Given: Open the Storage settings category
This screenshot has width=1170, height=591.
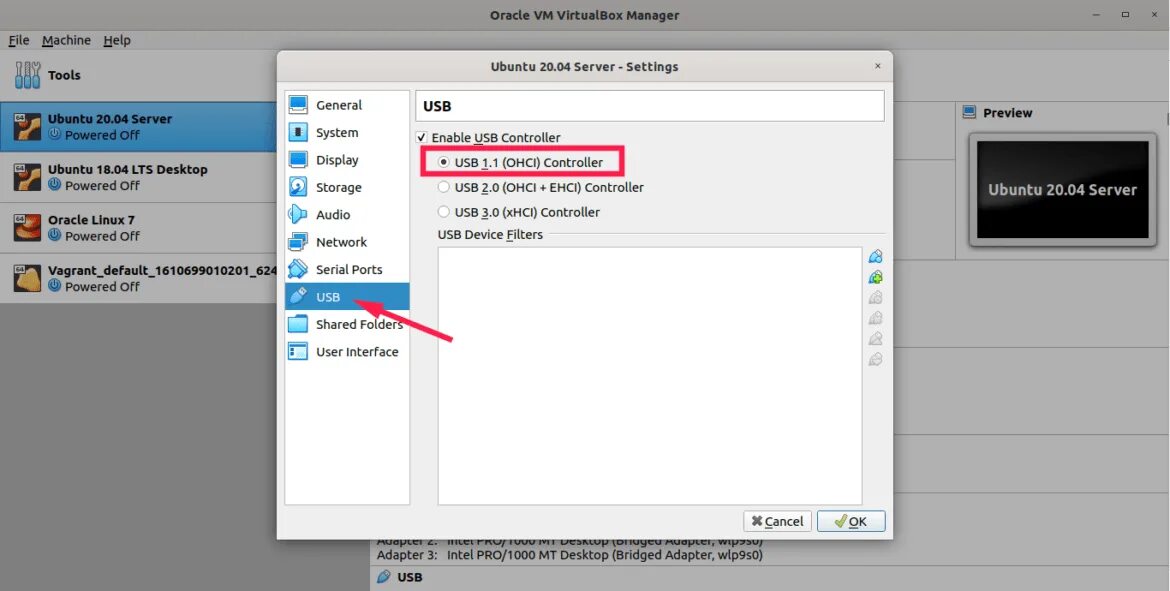Looking at the screenshot, I should (347, 187).
